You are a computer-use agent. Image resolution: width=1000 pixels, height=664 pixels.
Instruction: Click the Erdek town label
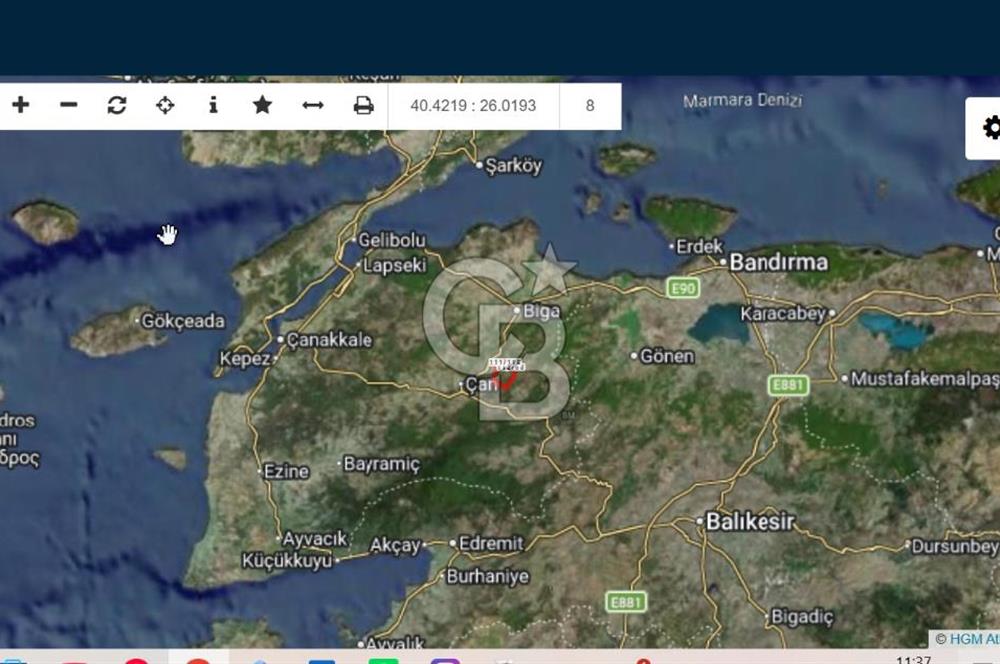click(x=699, y=246)
